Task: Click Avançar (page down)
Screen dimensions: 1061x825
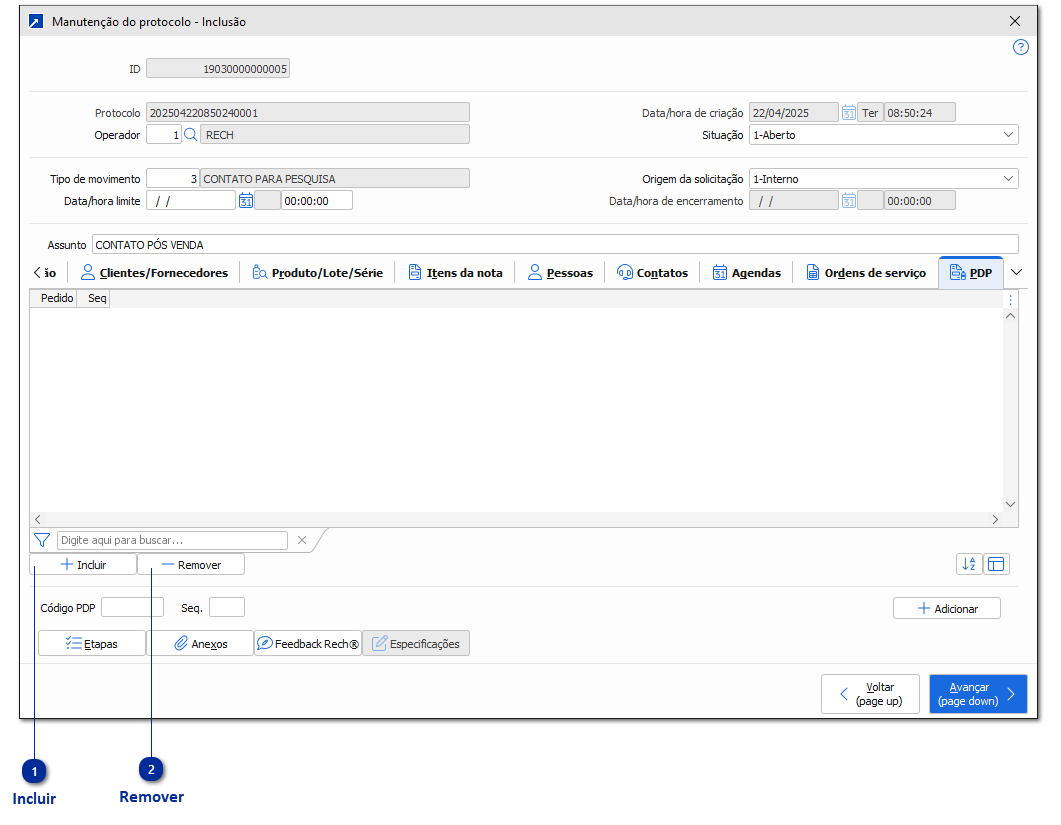Action: (978, 694)
